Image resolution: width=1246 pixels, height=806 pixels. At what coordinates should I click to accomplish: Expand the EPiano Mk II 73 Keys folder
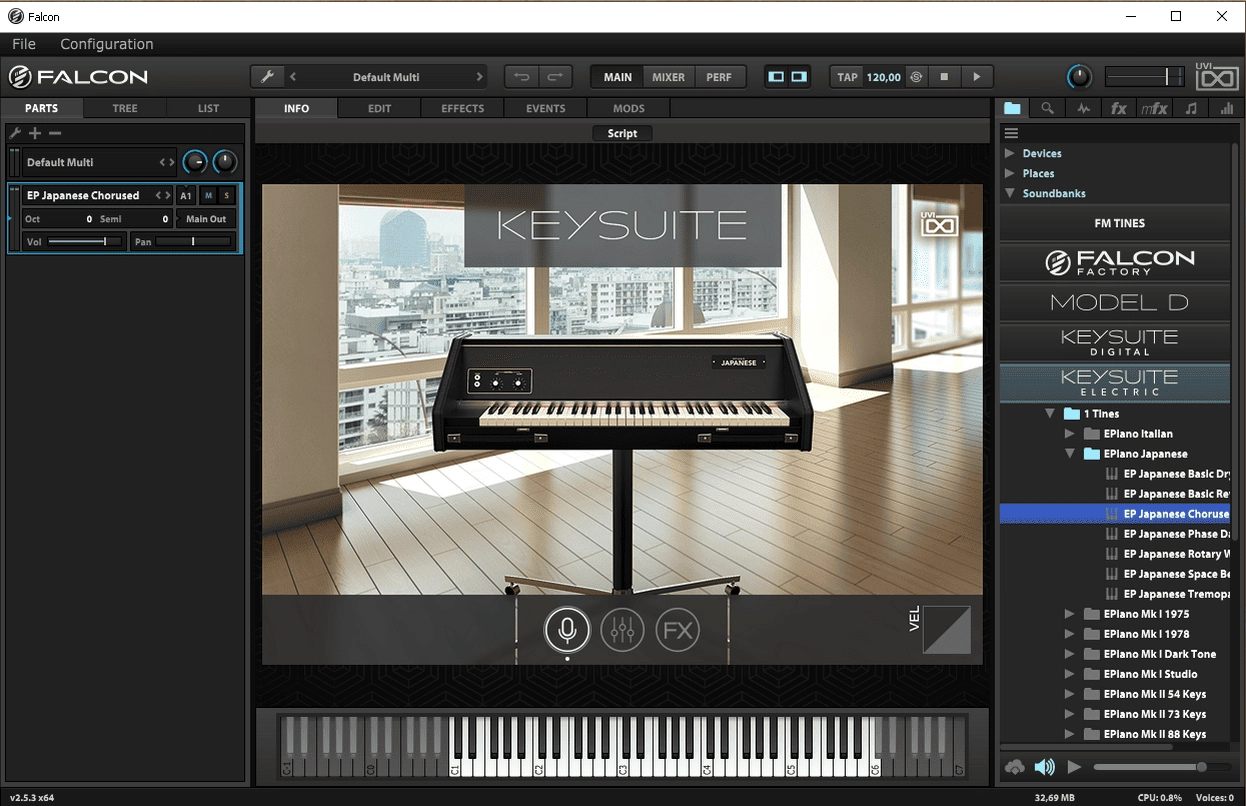(x=1070, y=713)
